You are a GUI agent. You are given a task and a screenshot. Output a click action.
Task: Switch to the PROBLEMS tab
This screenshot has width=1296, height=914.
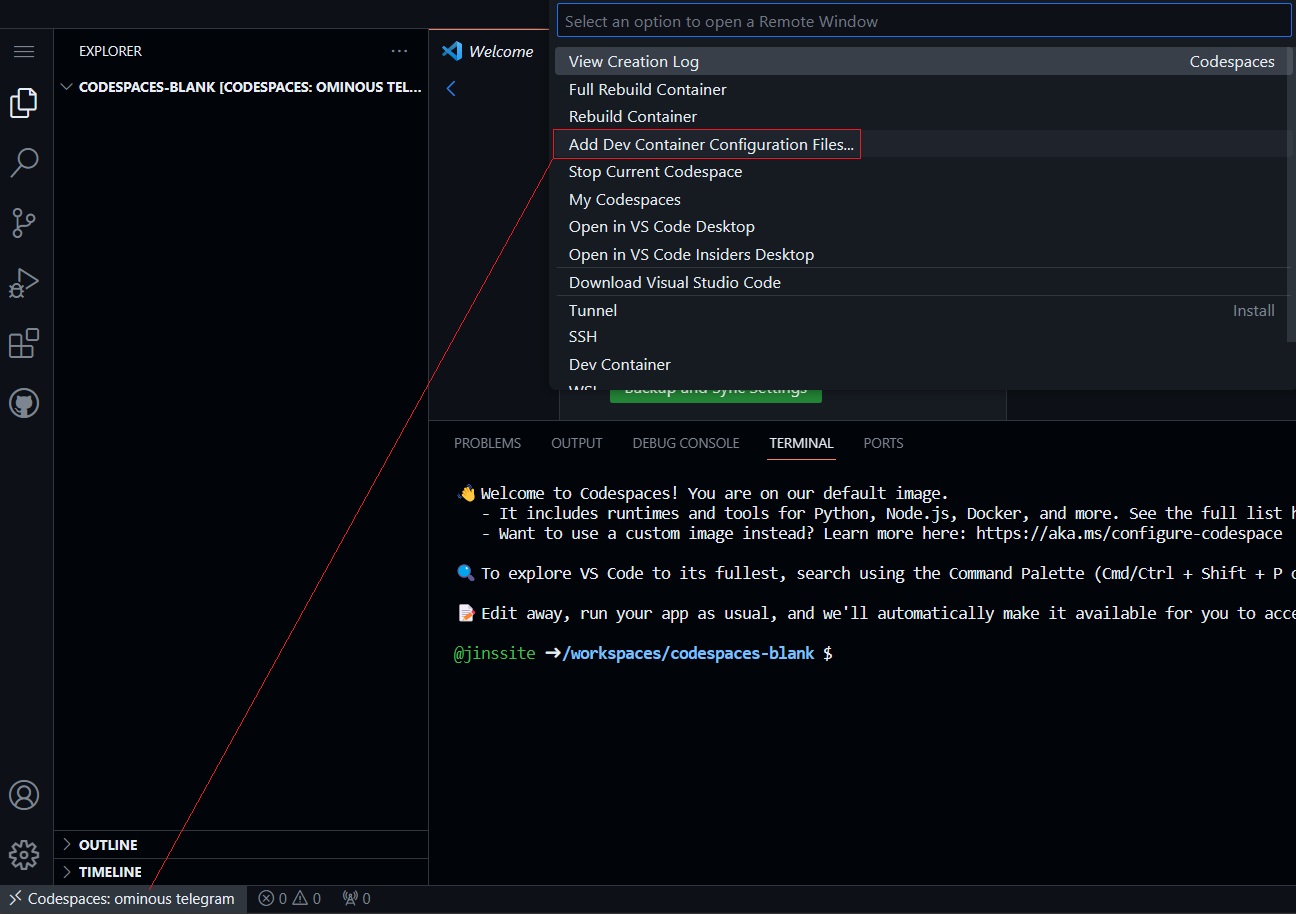[x=487, y=443]
